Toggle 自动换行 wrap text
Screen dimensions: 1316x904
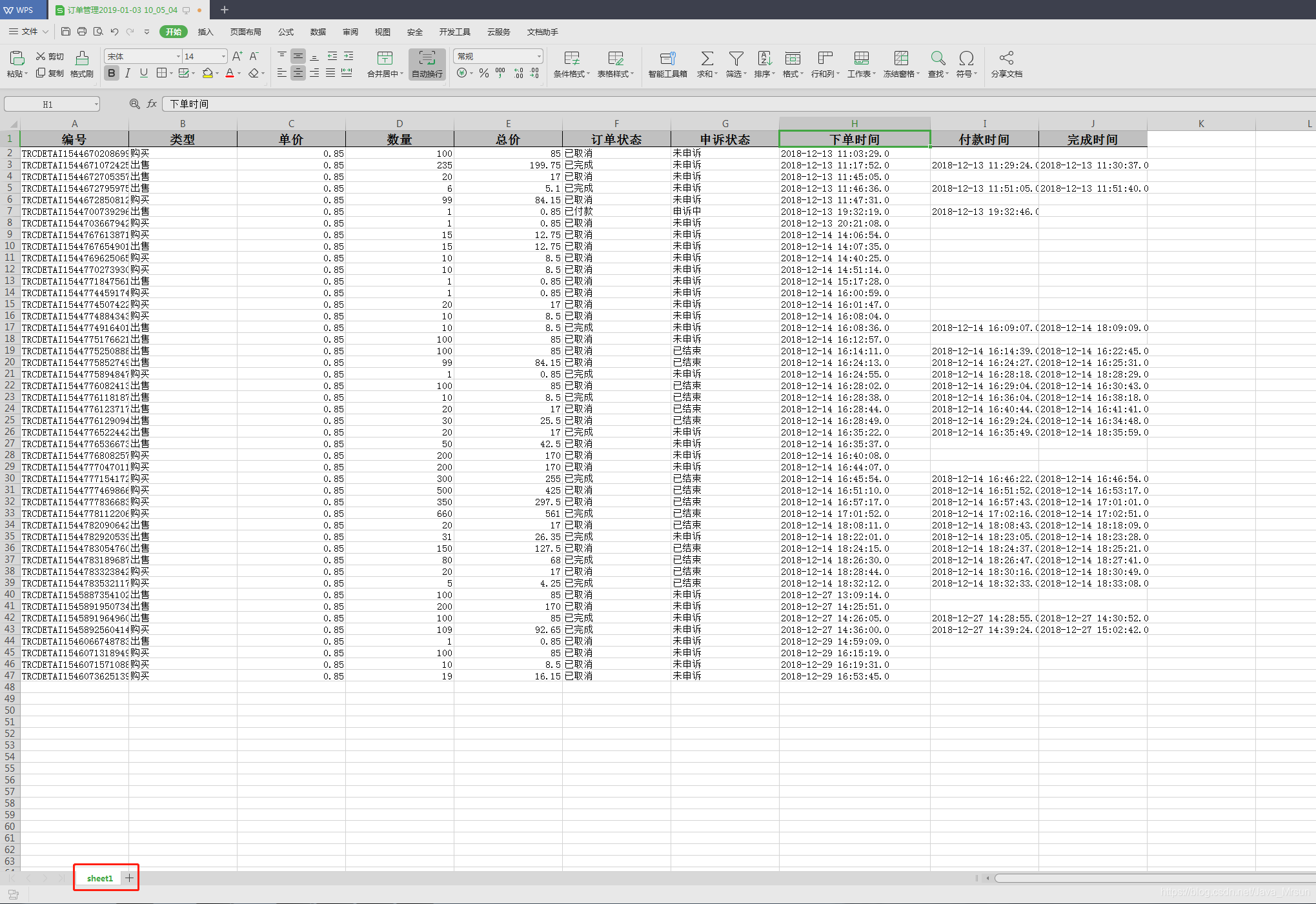pyautogui.click(x=427, y=64)
